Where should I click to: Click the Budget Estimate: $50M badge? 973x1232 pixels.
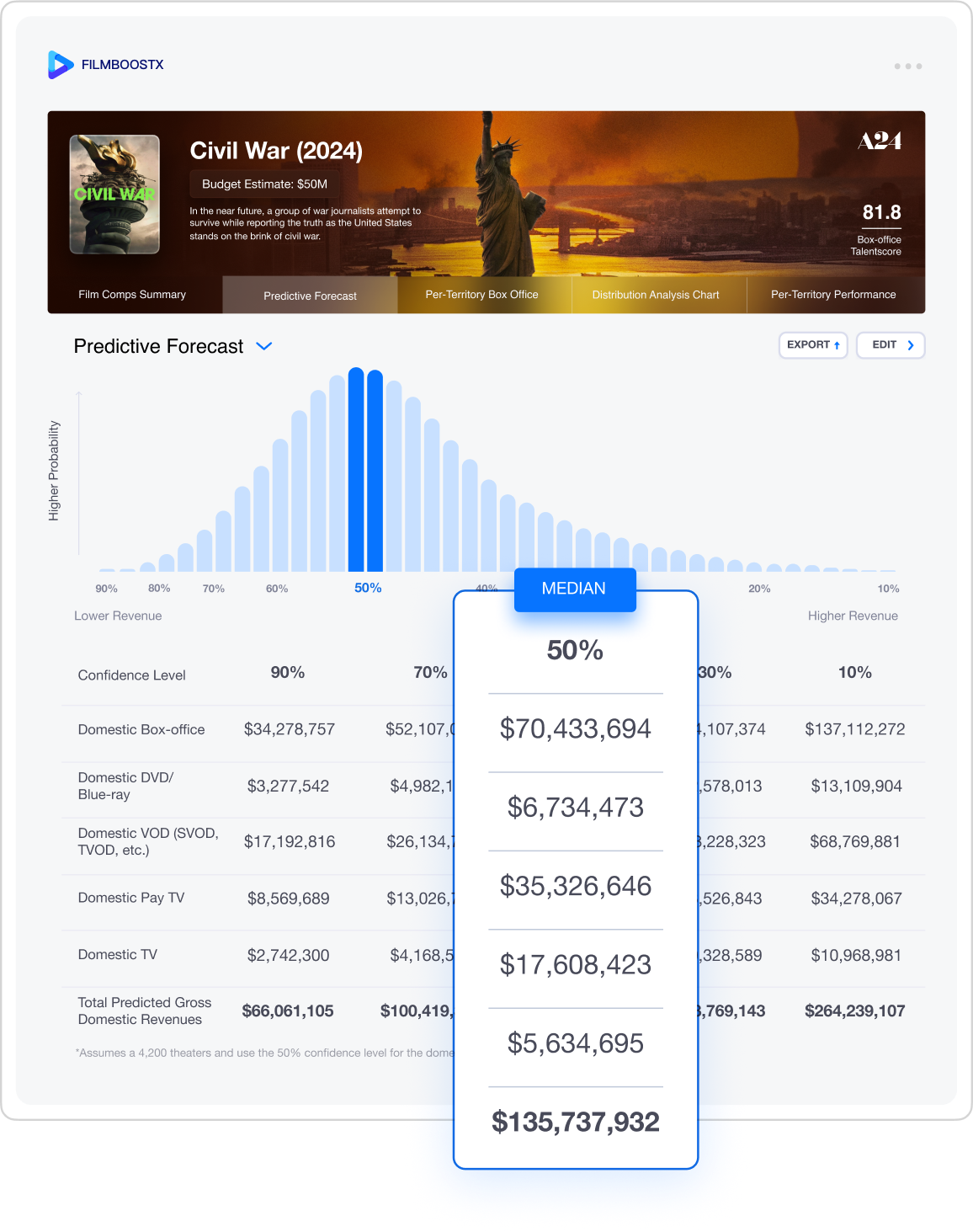[x=264, y=184]
